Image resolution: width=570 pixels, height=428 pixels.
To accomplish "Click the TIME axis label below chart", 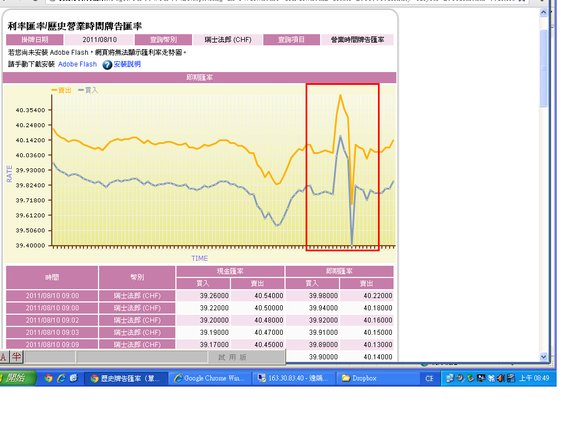I will click(200, 259).
